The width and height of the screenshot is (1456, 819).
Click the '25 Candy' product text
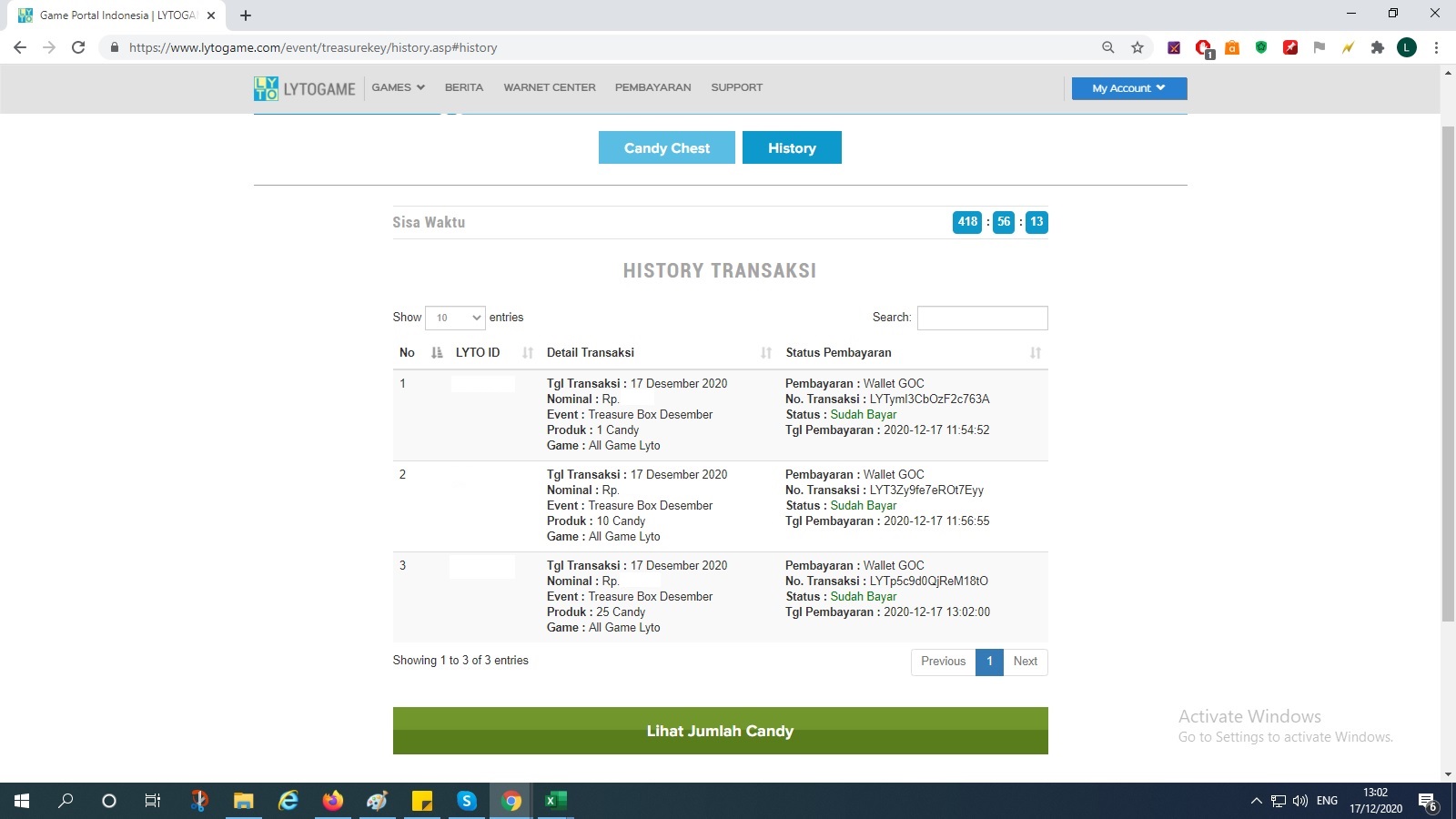[621, 612]
